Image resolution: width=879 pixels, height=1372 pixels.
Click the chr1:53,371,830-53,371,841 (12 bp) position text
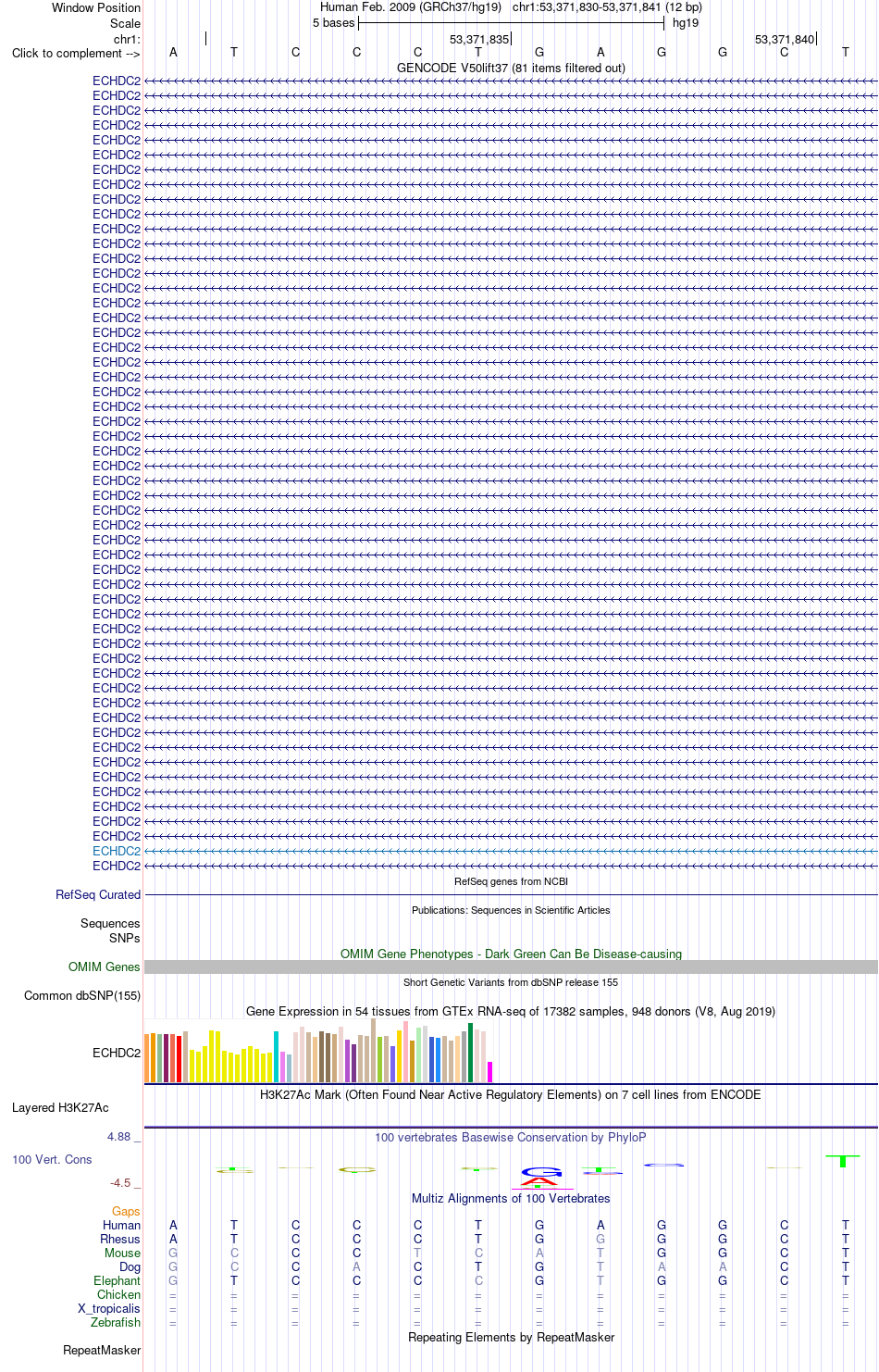click(x=607, y=7)
